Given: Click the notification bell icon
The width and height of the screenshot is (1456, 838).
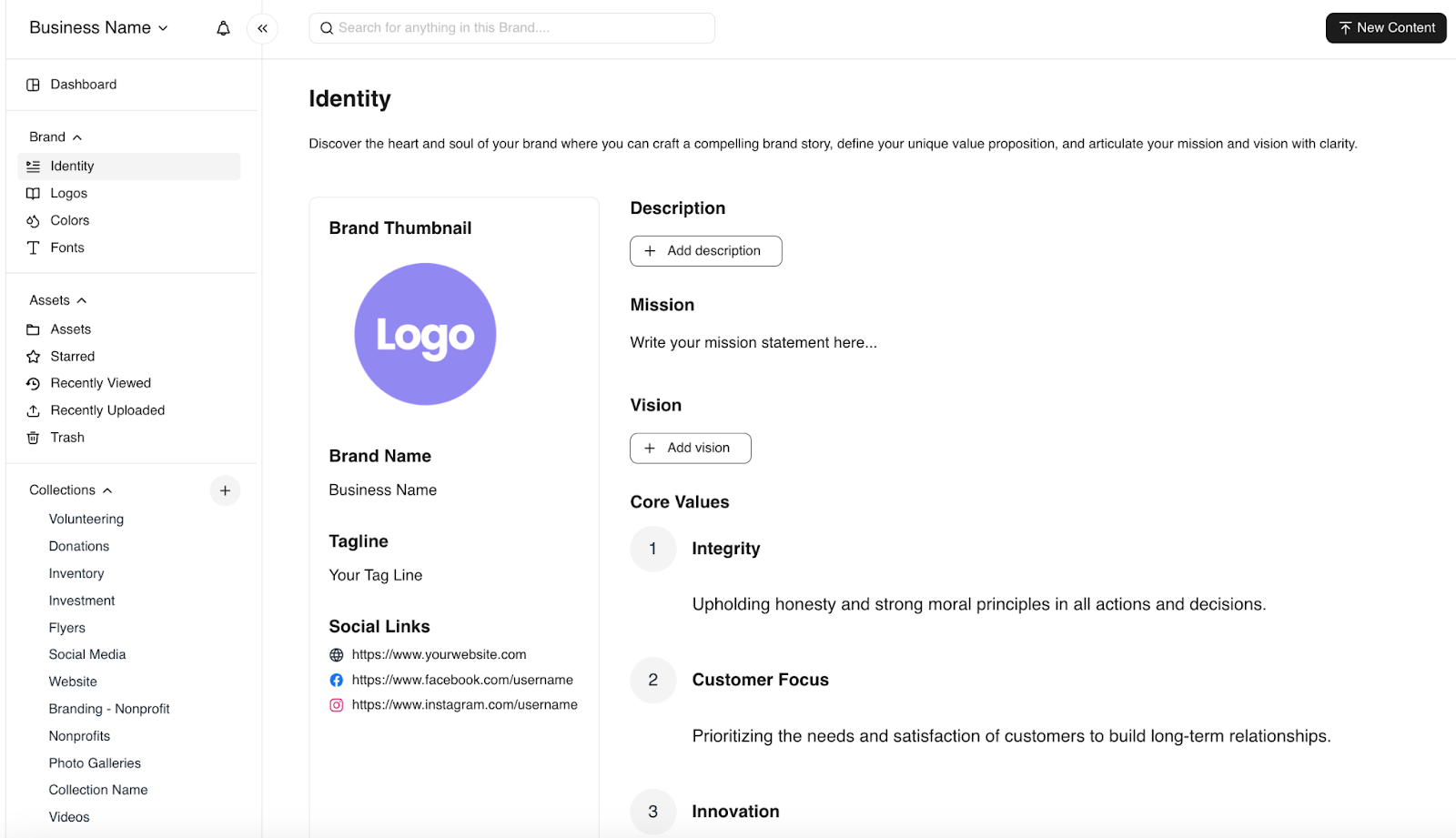Looking at the screenshot, I should 223,28.
